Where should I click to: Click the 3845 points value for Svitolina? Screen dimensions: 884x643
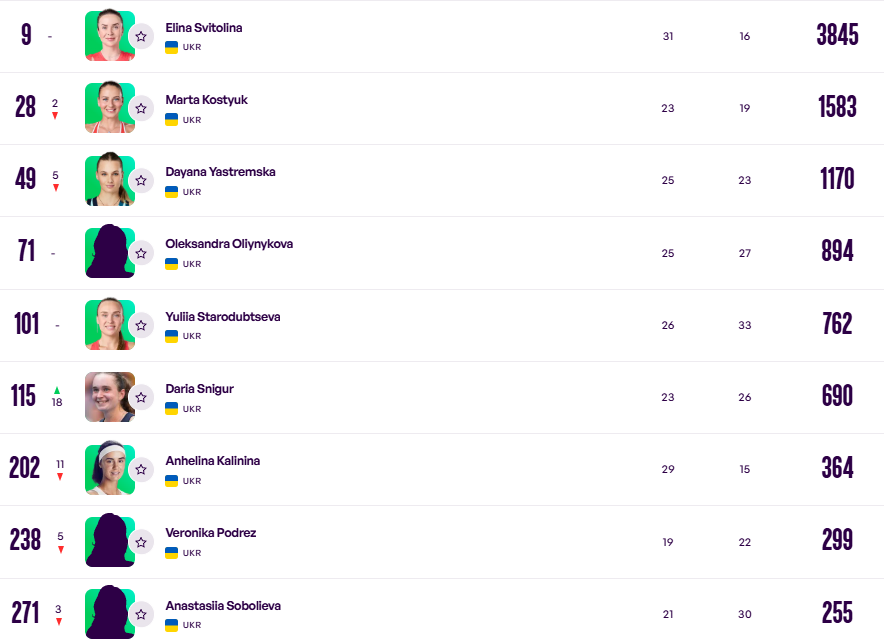click(x=837, y=35)
